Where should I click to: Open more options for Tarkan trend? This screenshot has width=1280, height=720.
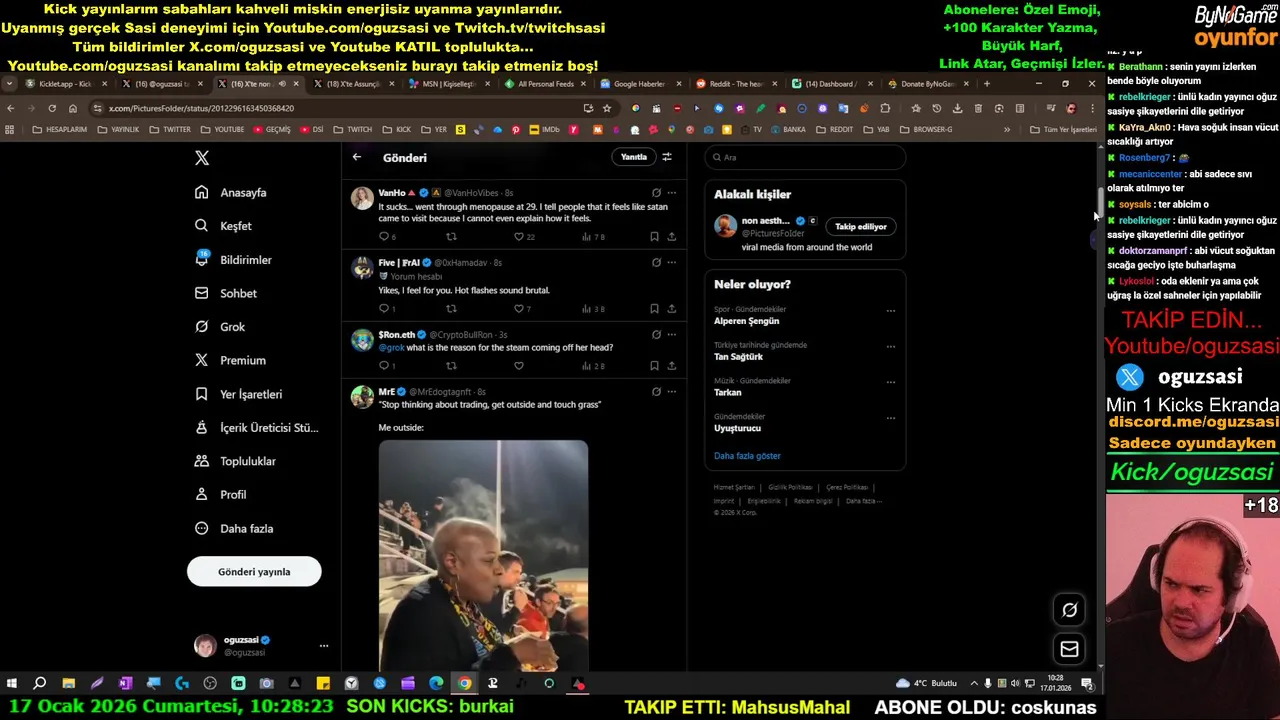(890, 383)
